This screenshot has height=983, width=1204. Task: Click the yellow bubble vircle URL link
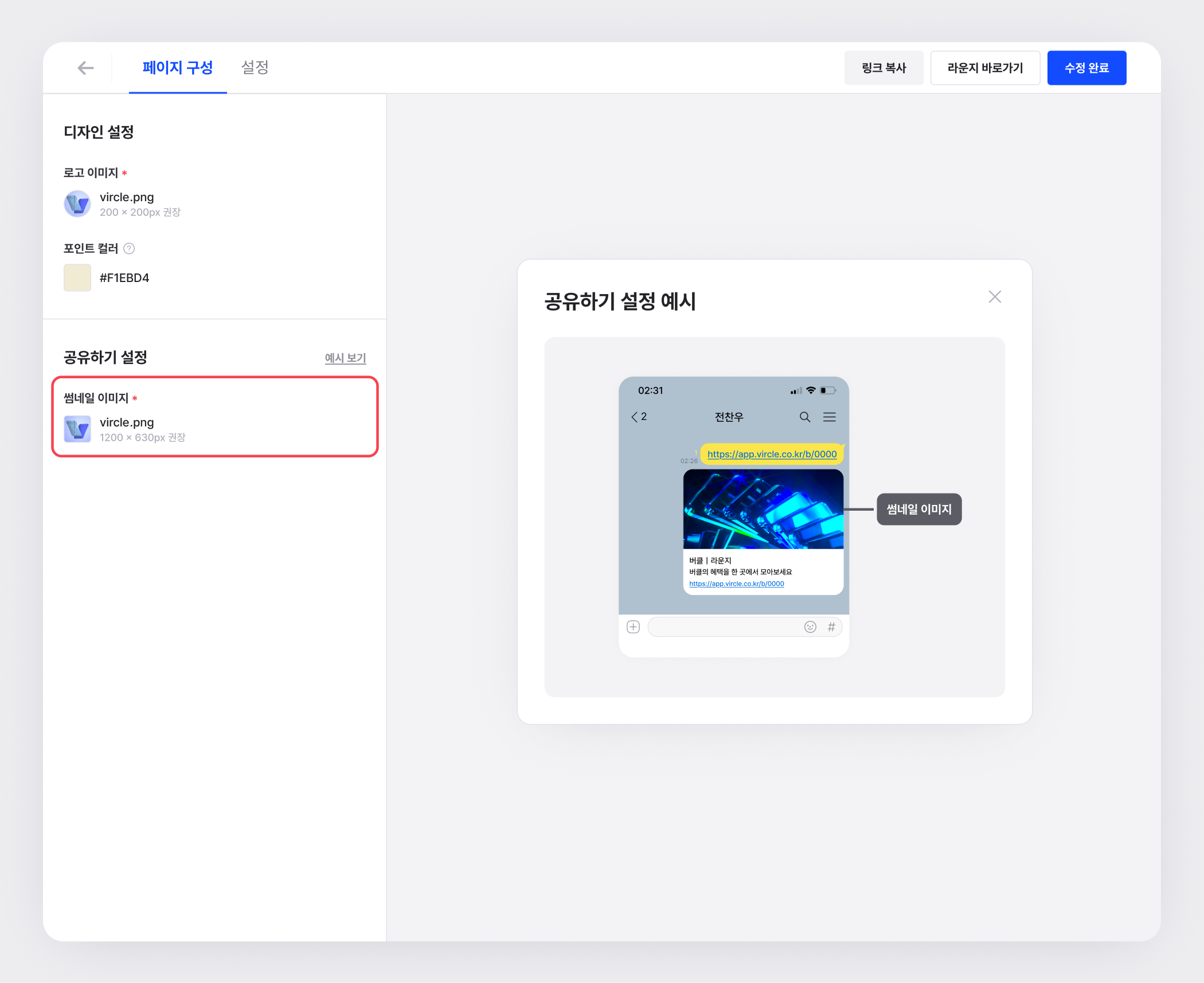click(x=772, y=455)
